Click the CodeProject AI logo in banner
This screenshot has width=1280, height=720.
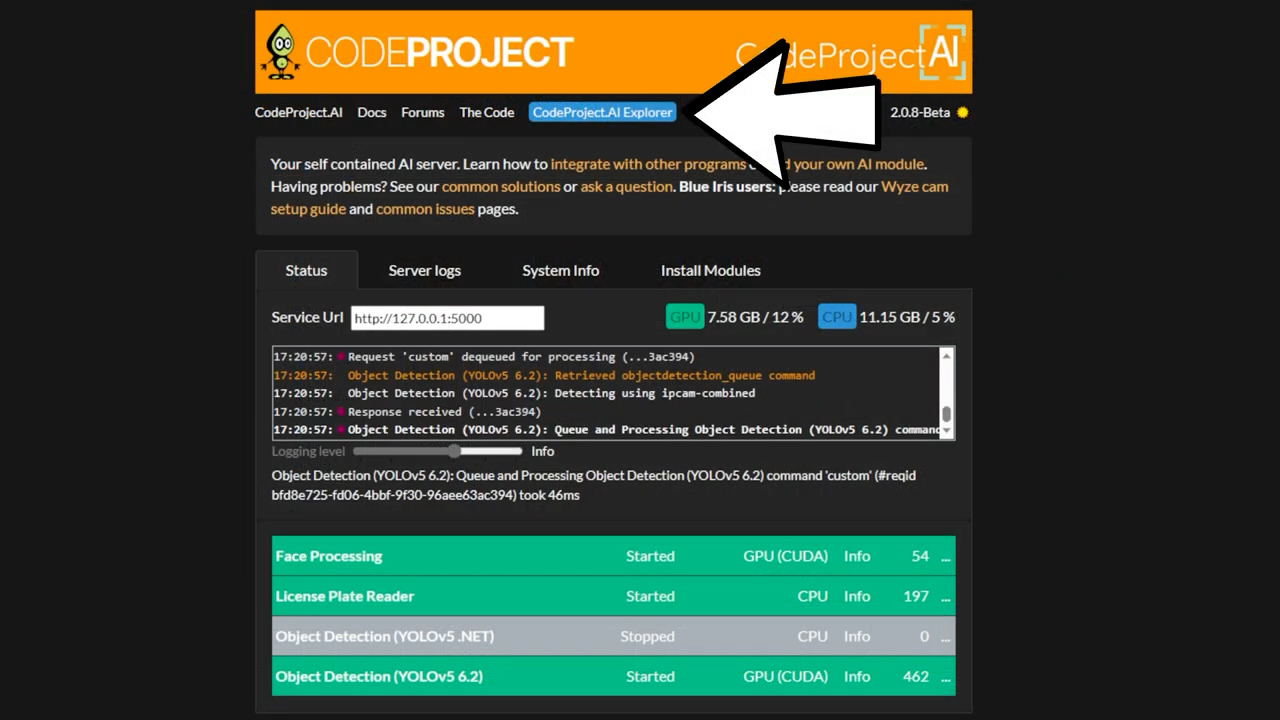pos(850,55)
